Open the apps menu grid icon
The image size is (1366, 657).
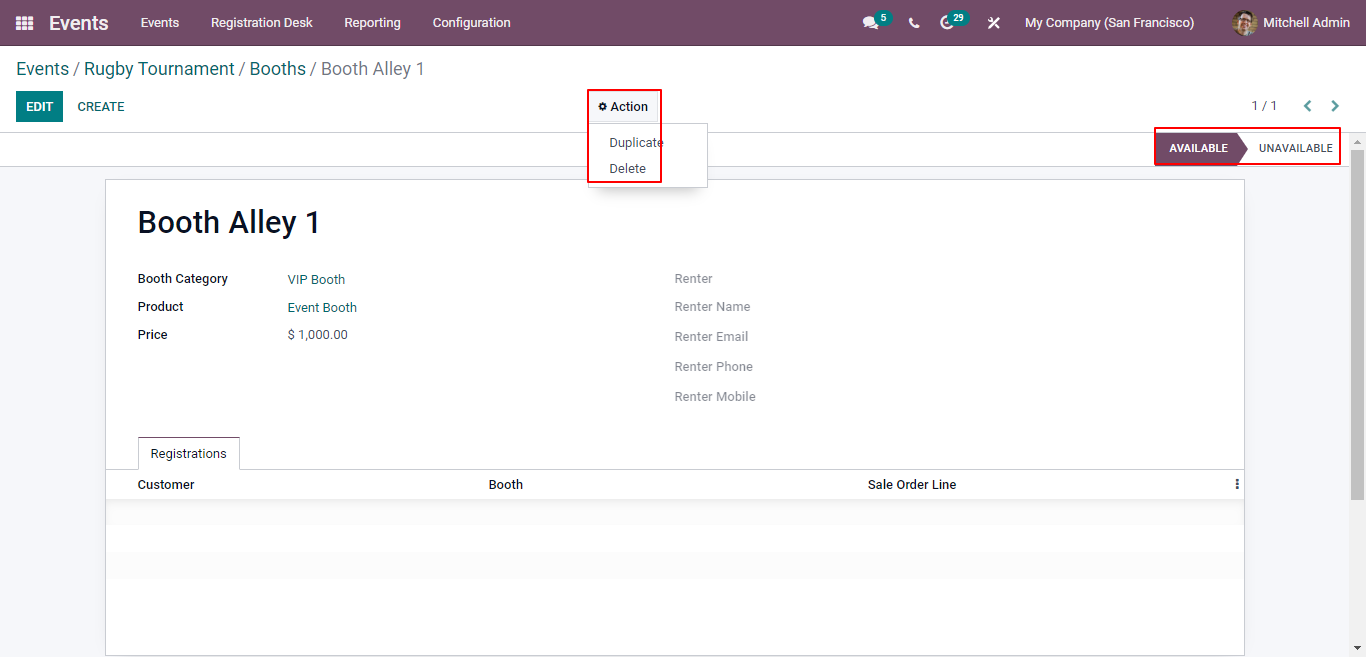tap(23, 22)
